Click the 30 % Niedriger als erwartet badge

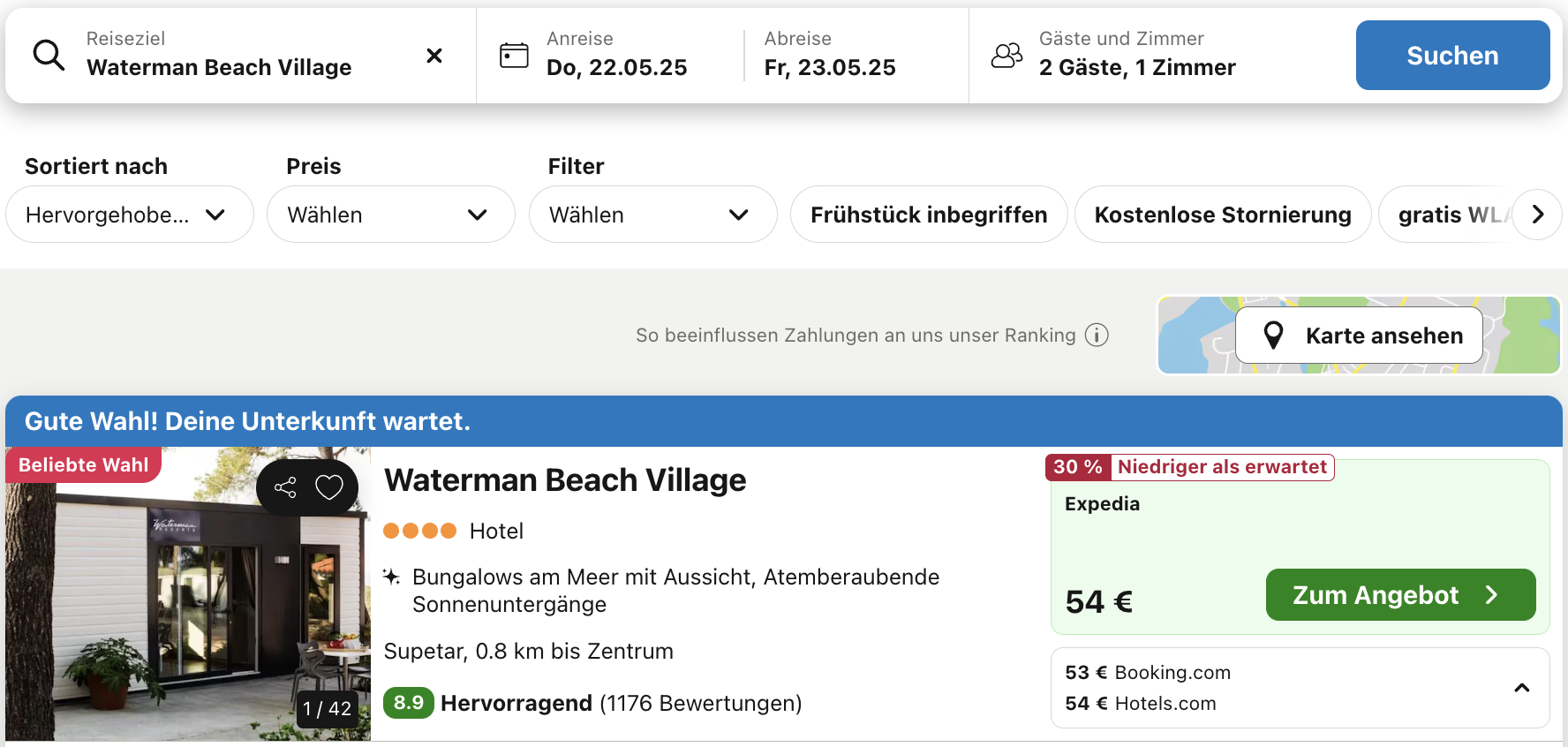[1189, 467]
